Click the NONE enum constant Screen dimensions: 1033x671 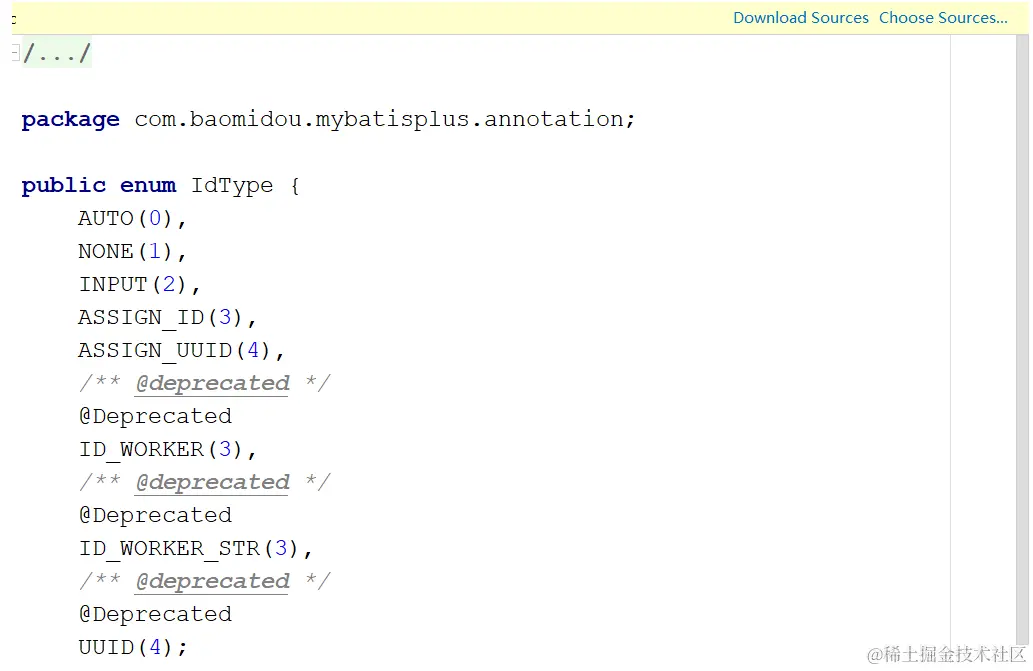pyautogui.click(x=106, y=251)
